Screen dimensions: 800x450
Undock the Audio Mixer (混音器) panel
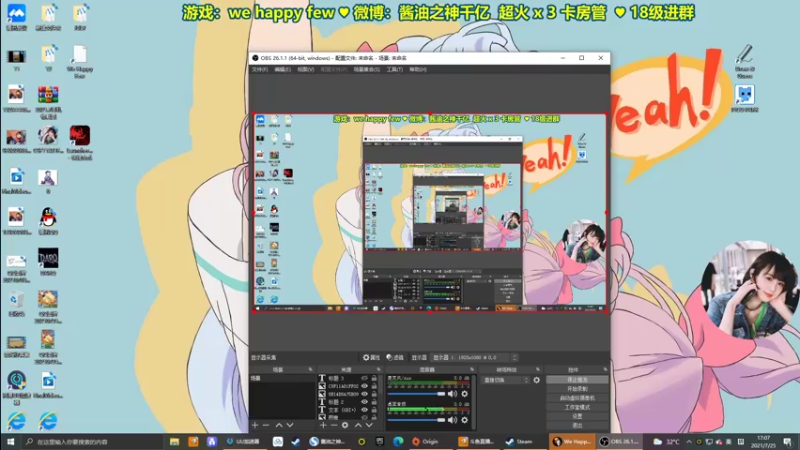pyautogui.click(x=472, y=369)
